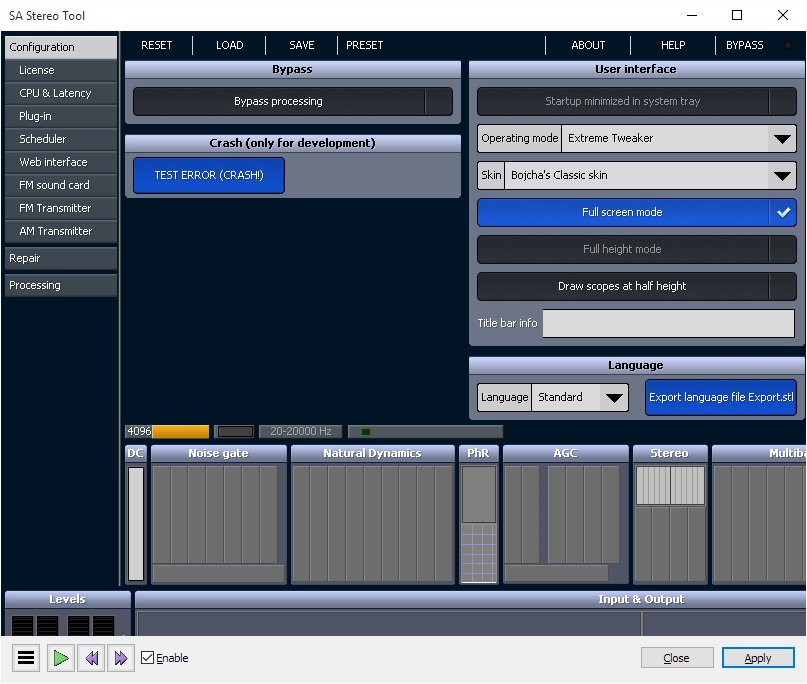Click the 20-20000 Hz indicator
807x684 pixels.
coord(301,431)
